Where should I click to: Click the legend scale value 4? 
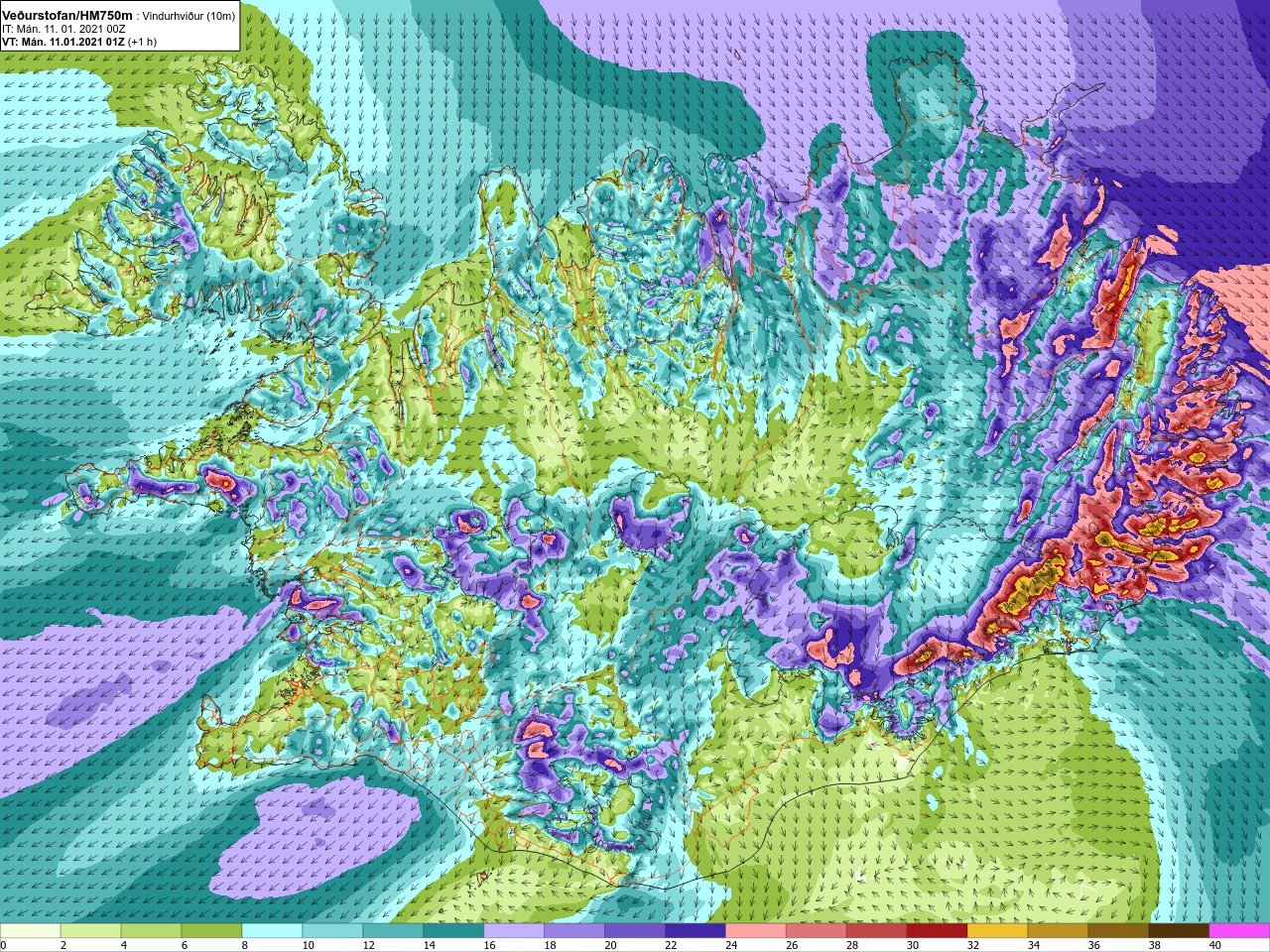coord(124,945)
